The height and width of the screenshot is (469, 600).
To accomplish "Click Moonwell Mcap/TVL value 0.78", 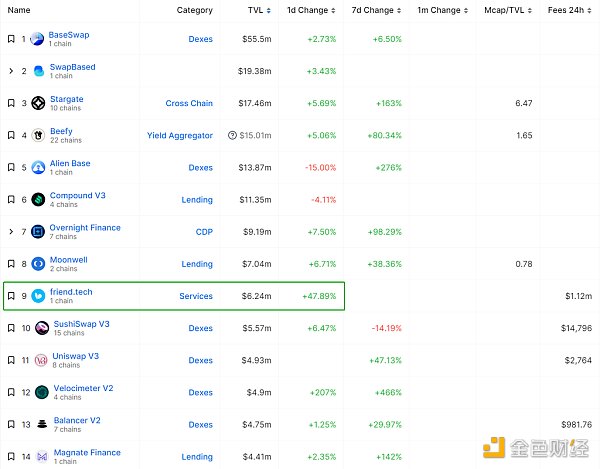I will 524,264.
